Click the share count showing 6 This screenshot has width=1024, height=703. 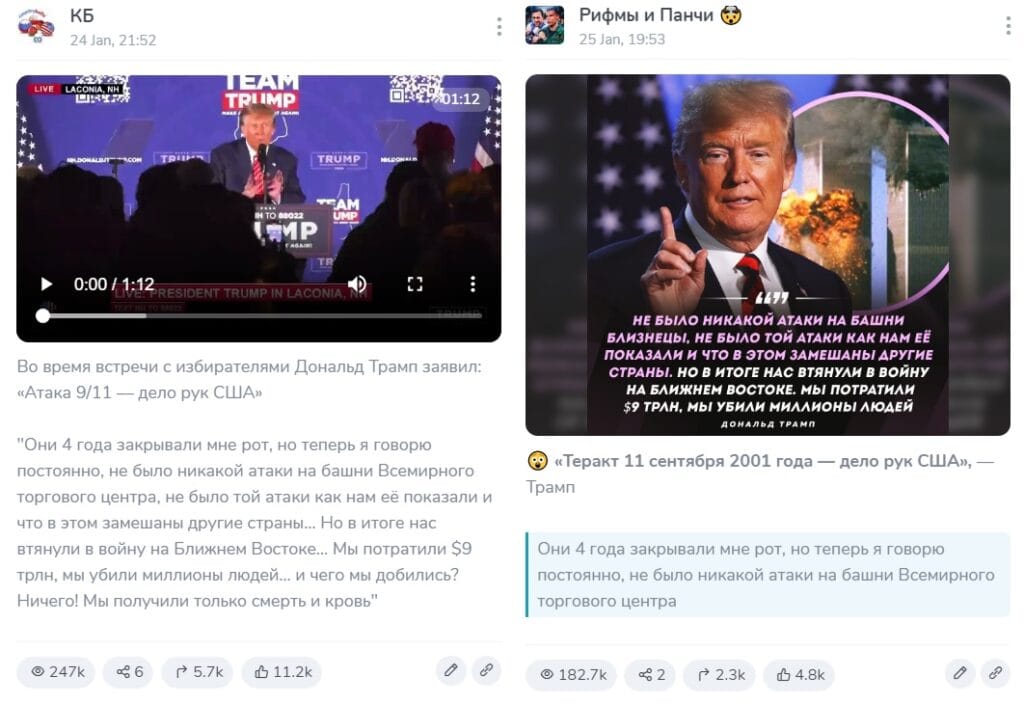pos(127,672)
